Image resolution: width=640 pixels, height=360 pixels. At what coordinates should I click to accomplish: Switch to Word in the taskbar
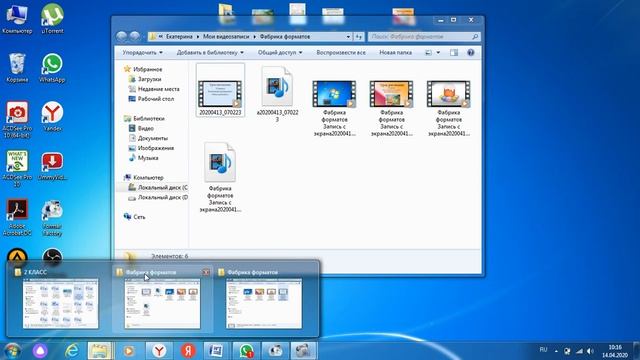point(216,351)
